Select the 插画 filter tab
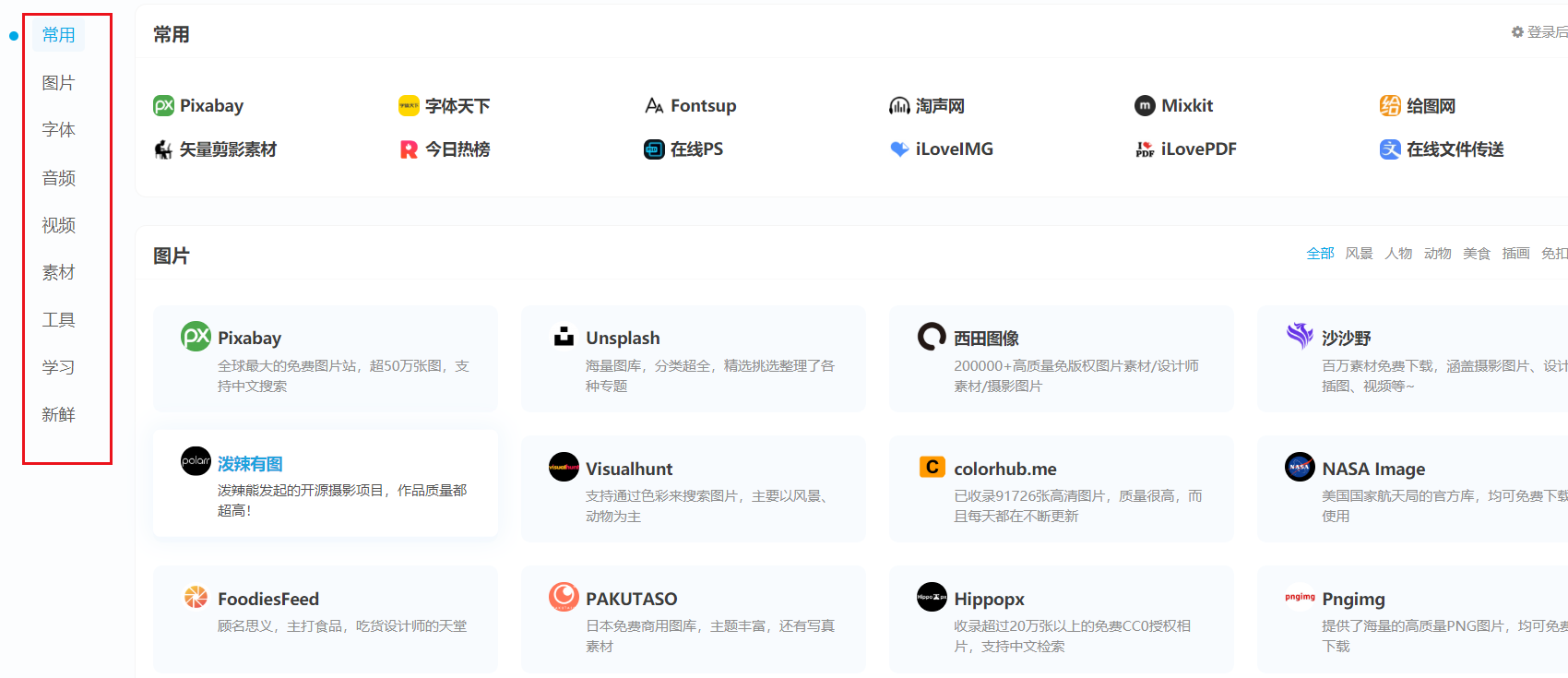Viewport: 1568px width, 678px height. point(1515,254)
